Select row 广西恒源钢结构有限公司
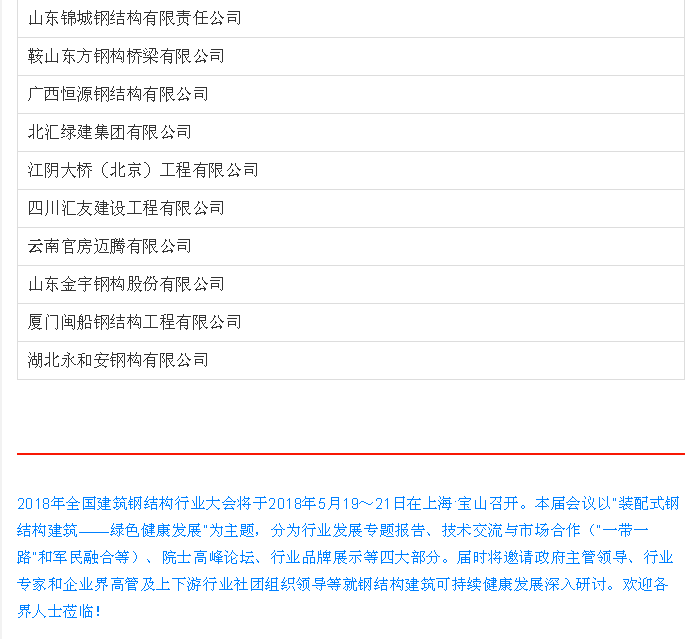The width and height of the screenshot is (700, 639). click(350, 95)
